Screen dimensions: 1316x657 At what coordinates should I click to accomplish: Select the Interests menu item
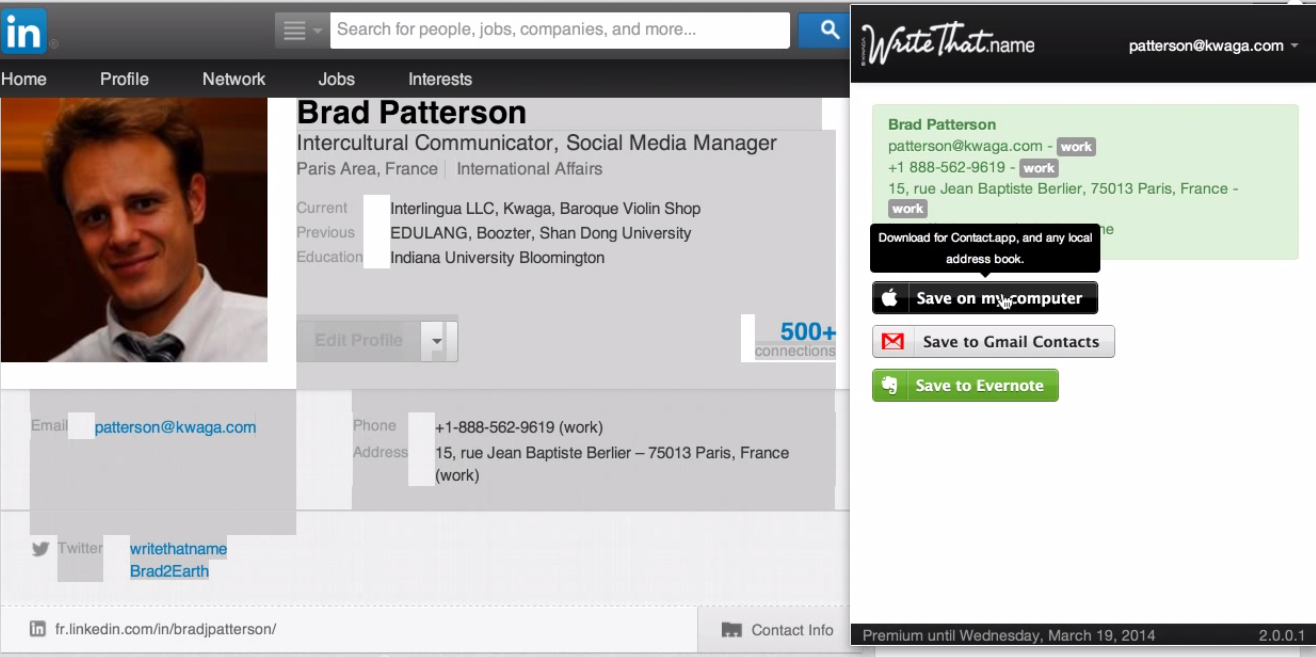(440, 79)
